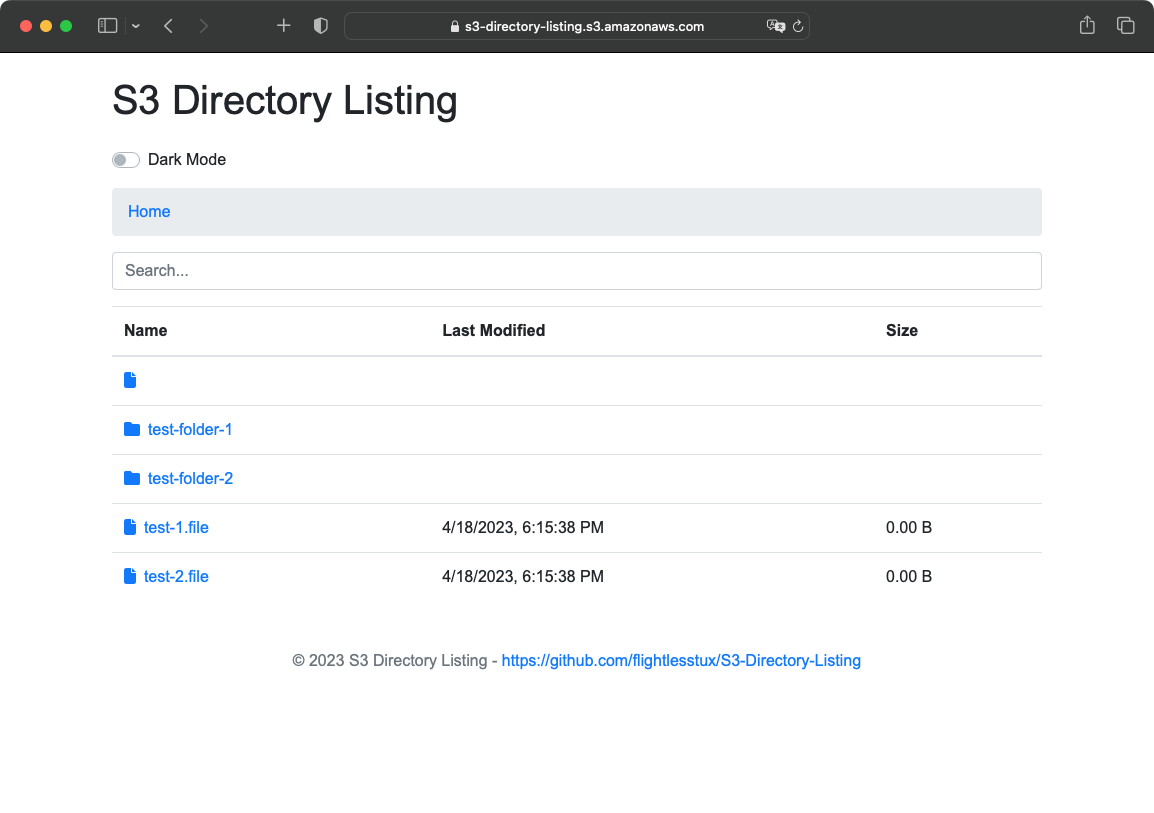Viewport: 1154px width, 813px height.
Task: Select test-2.file size 0.00 B
Action: pos(909,577)
